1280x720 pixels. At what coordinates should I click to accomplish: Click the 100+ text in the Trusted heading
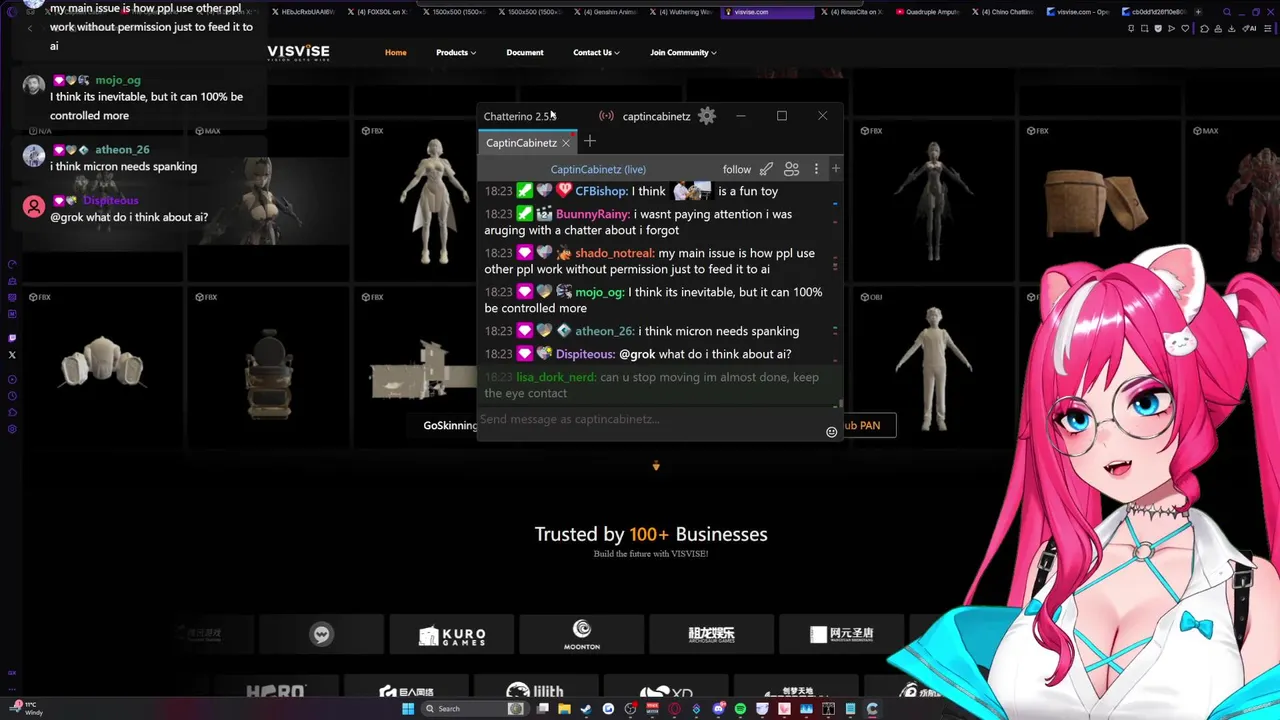coord(649,534)
